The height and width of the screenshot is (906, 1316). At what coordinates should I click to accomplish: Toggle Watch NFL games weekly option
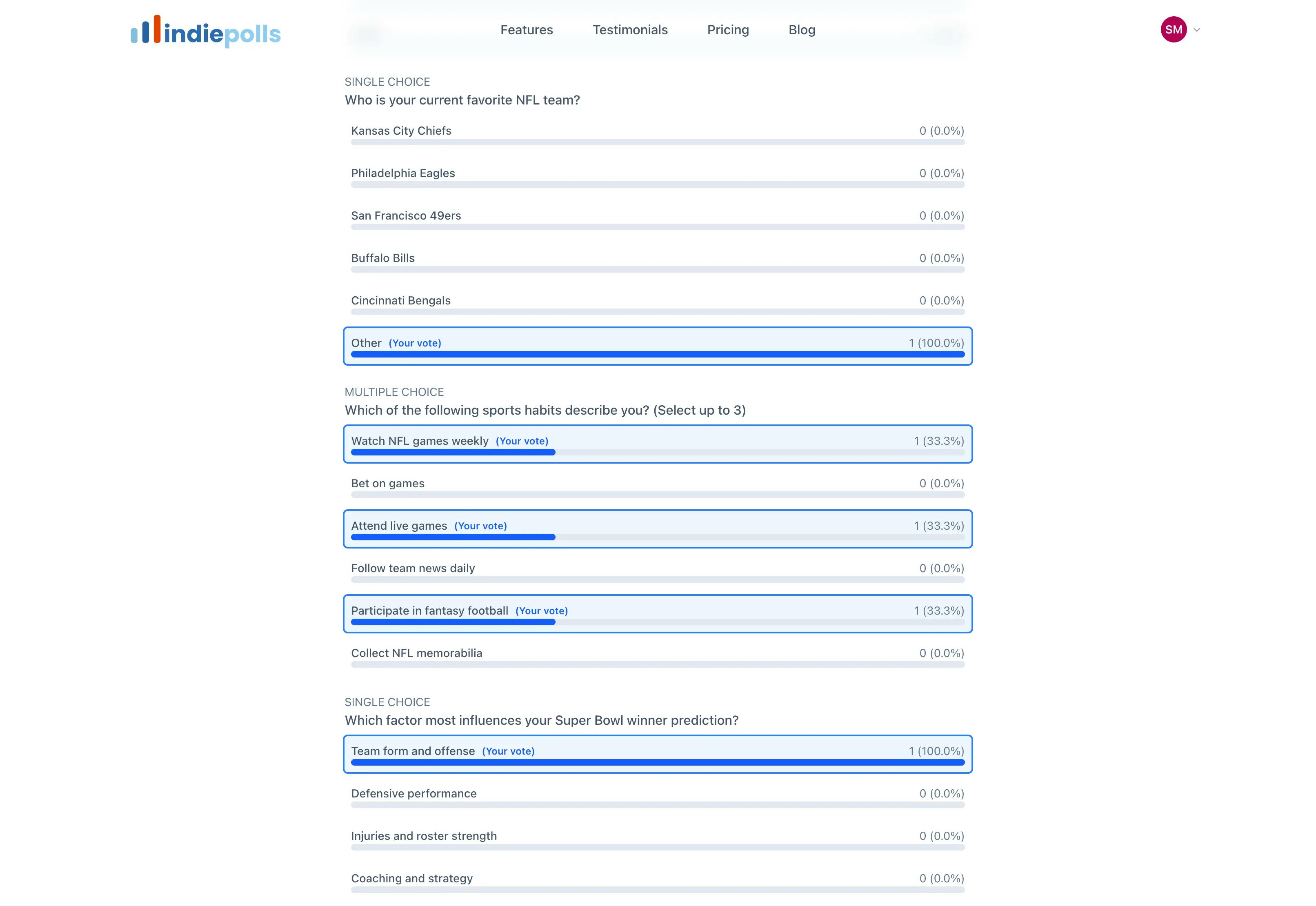coord(658,444)
